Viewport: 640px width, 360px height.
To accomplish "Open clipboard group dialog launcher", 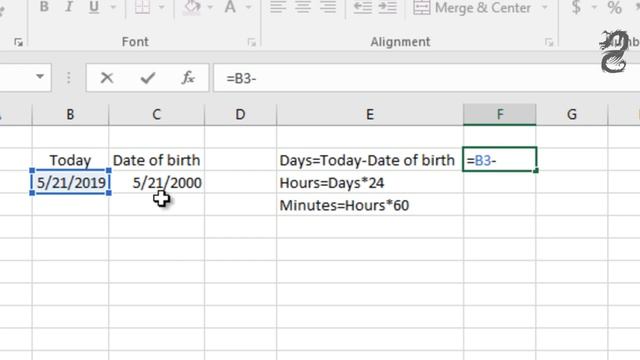I will (x=18, y=42).
